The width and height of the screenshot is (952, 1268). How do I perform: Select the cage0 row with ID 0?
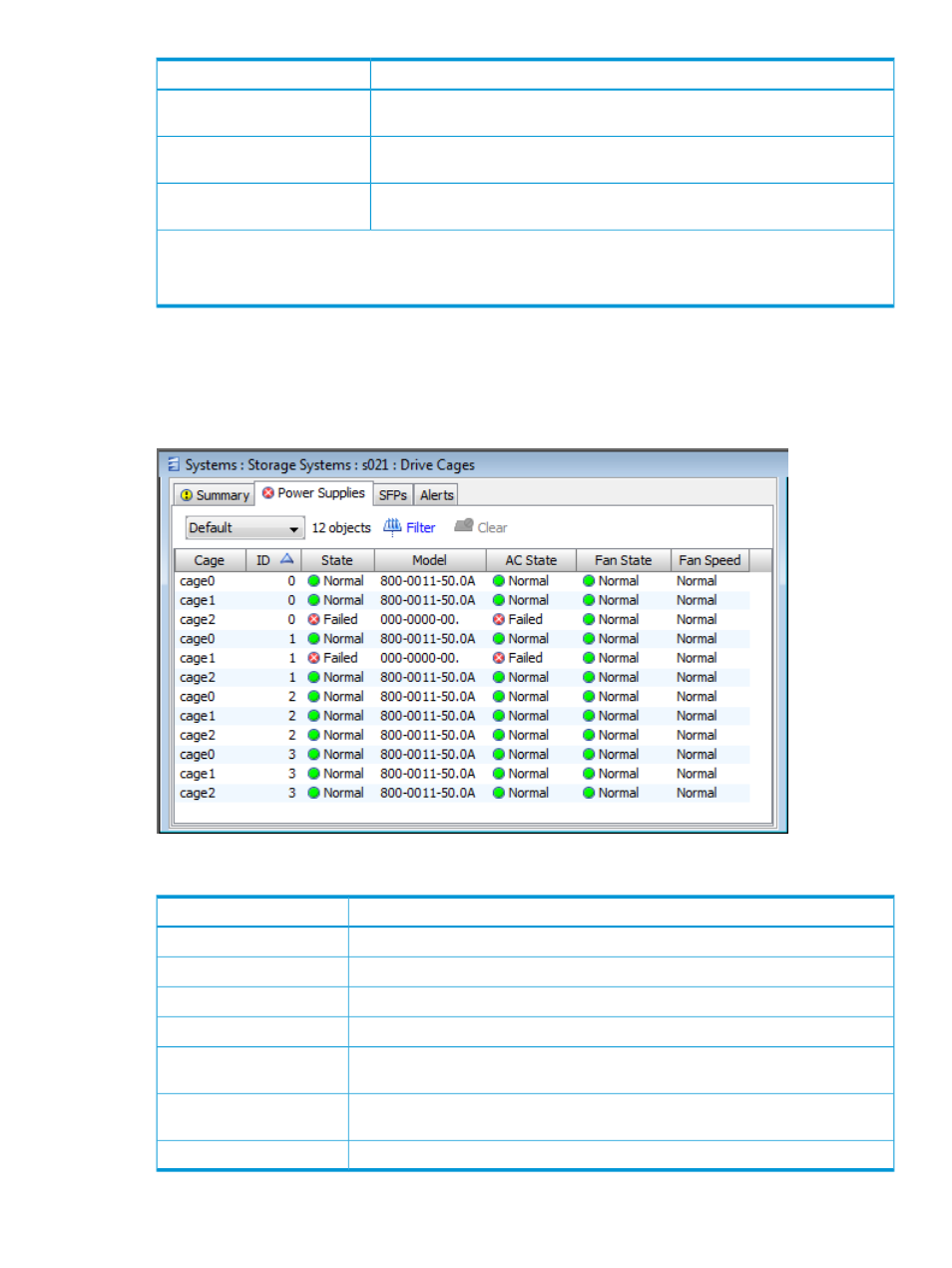tap(462, 581)
